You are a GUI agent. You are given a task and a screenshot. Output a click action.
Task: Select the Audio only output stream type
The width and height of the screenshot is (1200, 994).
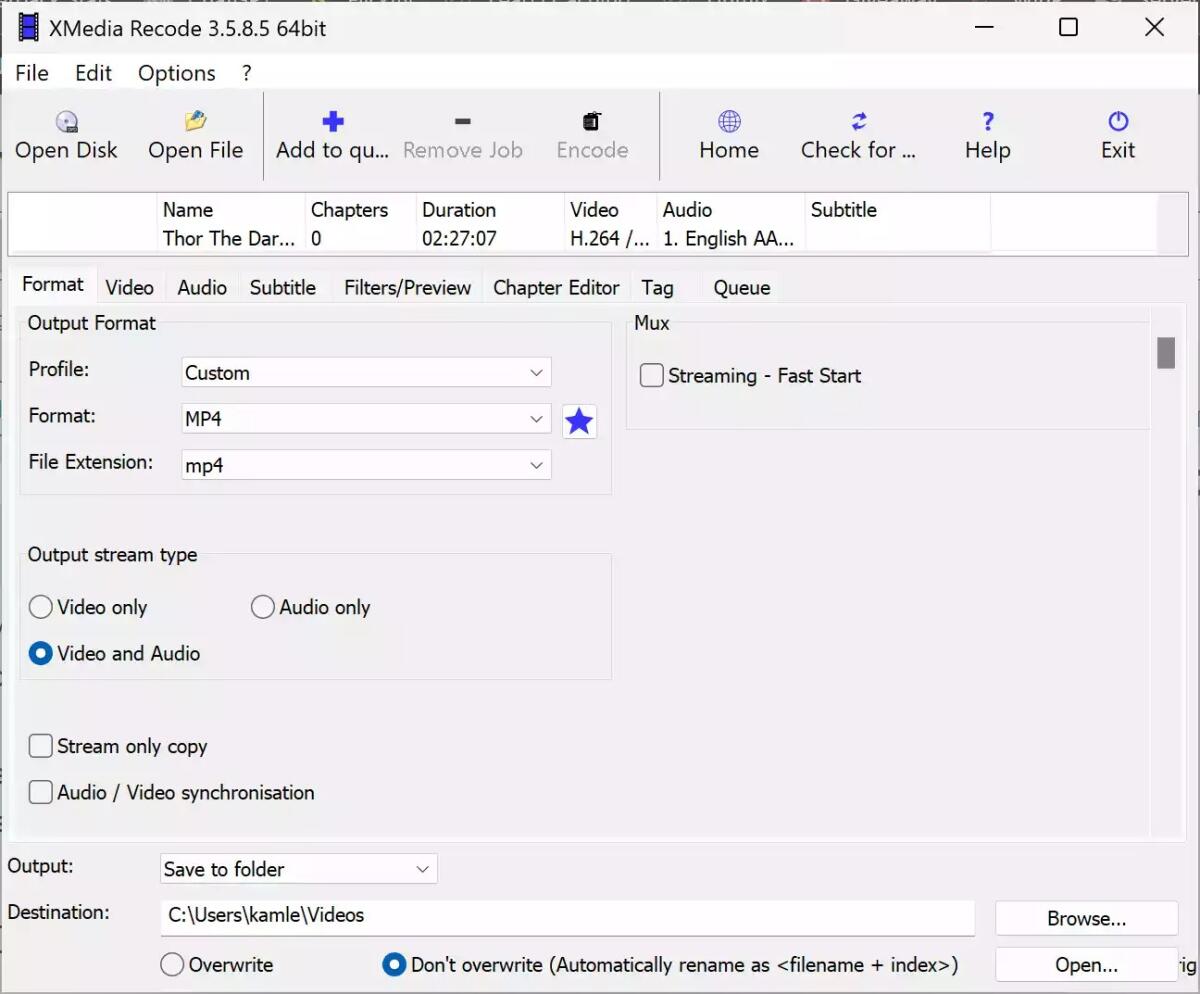pyautogui.click(x=262, y=606)
